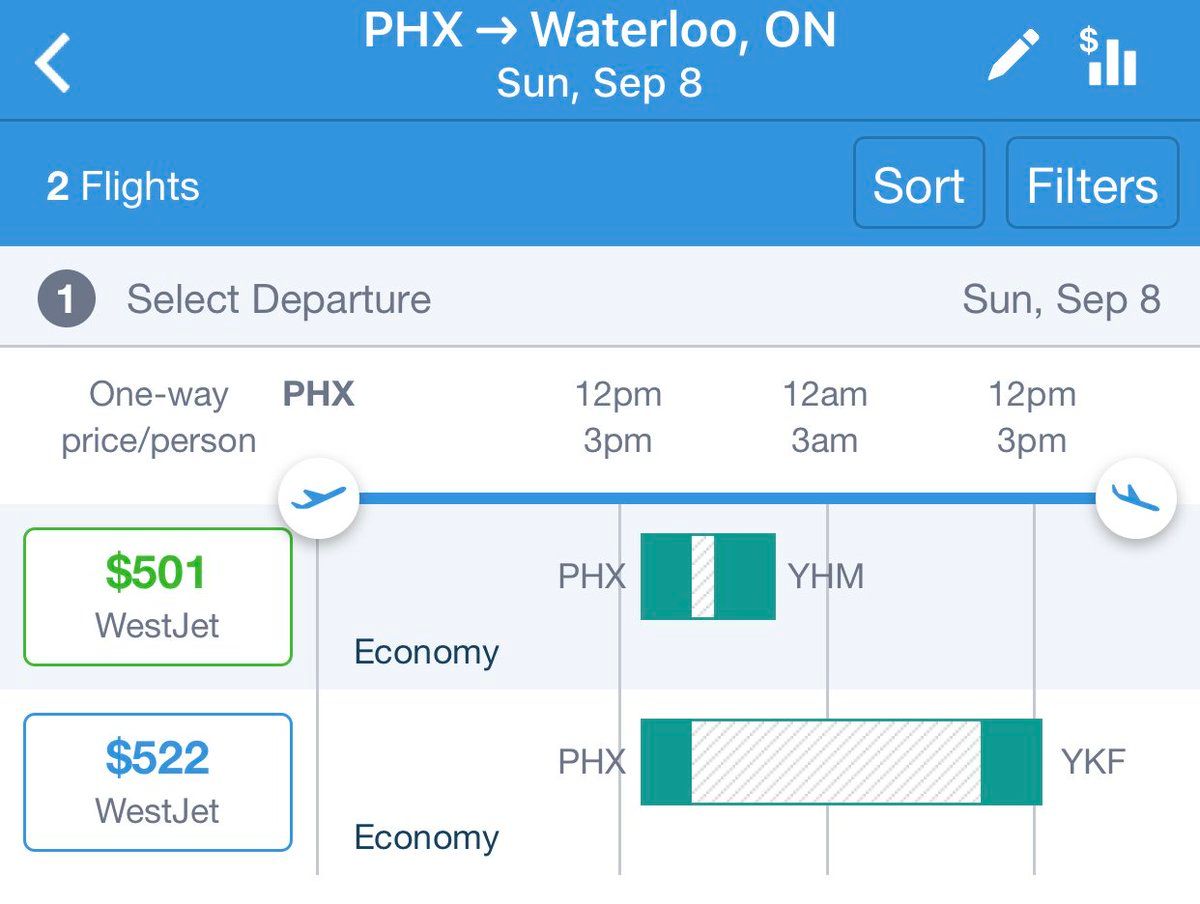Select the $522 WestJet fare

158,782
